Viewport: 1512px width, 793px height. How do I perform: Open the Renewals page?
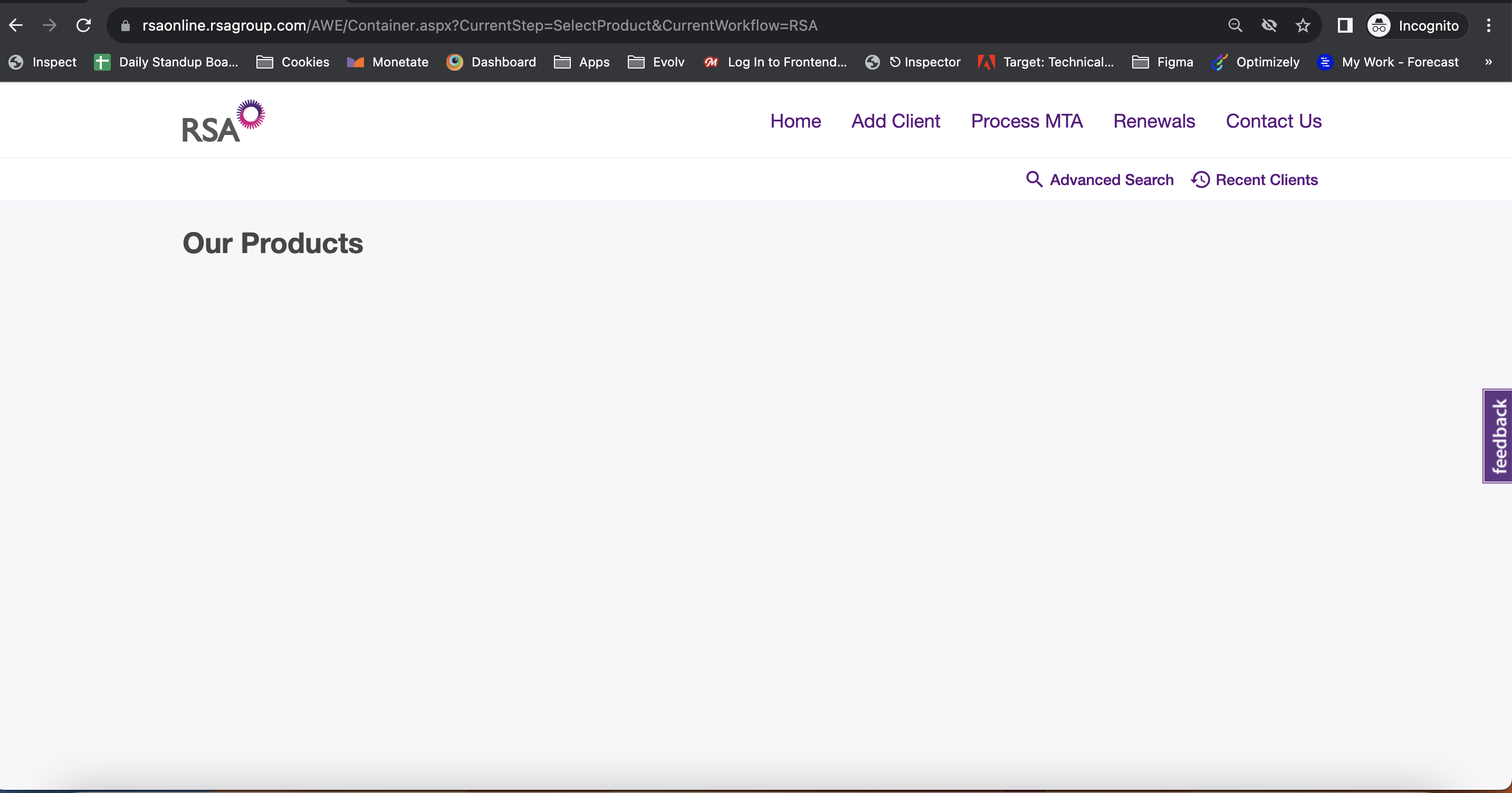click(1154, 121)
